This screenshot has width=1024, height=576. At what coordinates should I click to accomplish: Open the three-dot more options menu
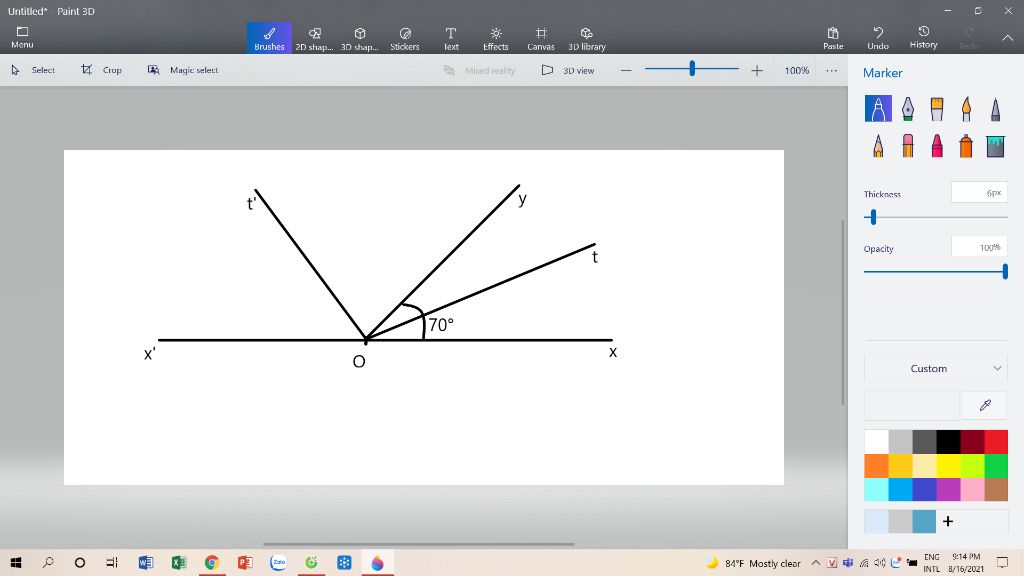(831, 70)
